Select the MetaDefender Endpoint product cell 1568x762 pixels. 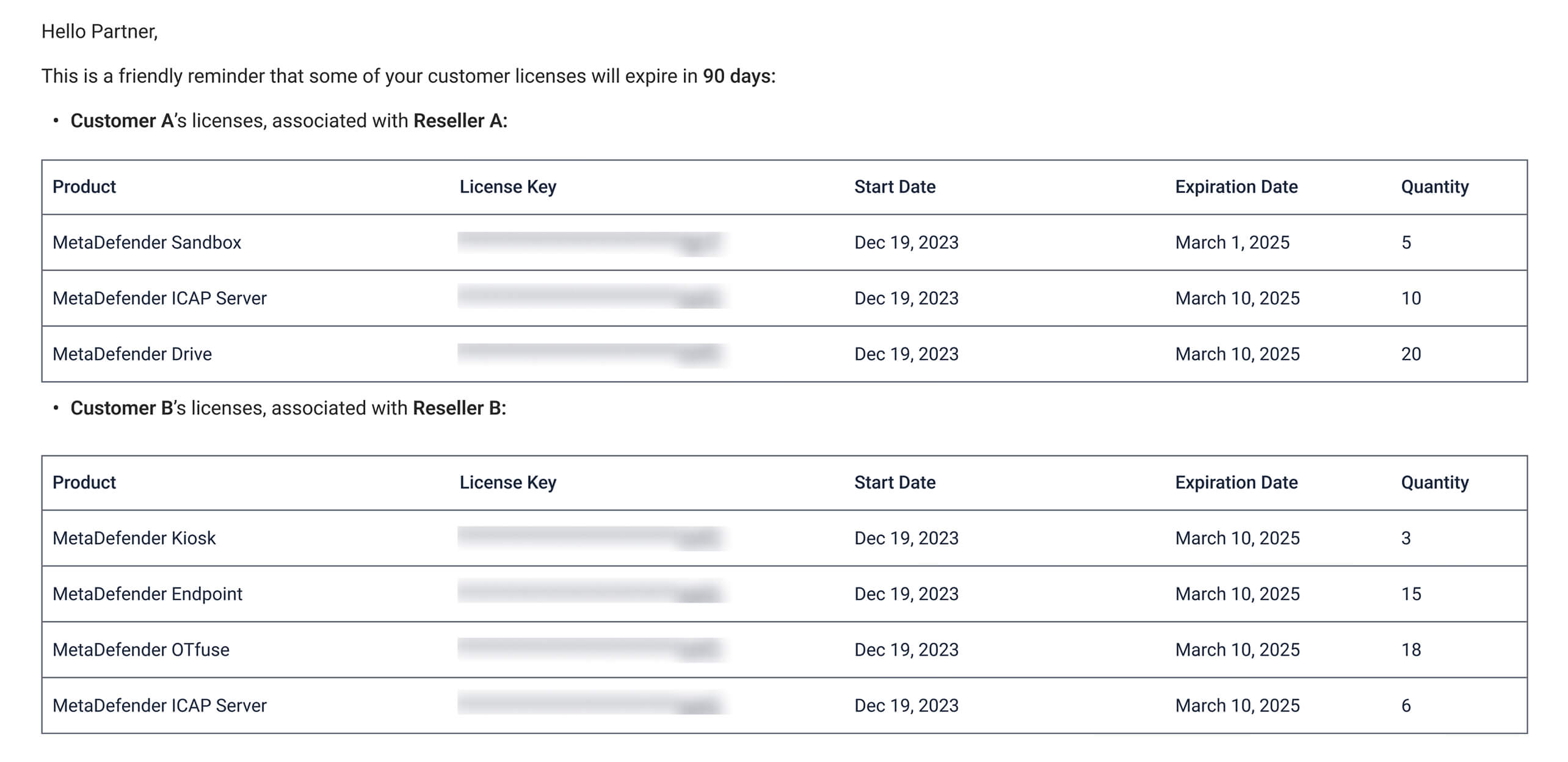[147, 594]
